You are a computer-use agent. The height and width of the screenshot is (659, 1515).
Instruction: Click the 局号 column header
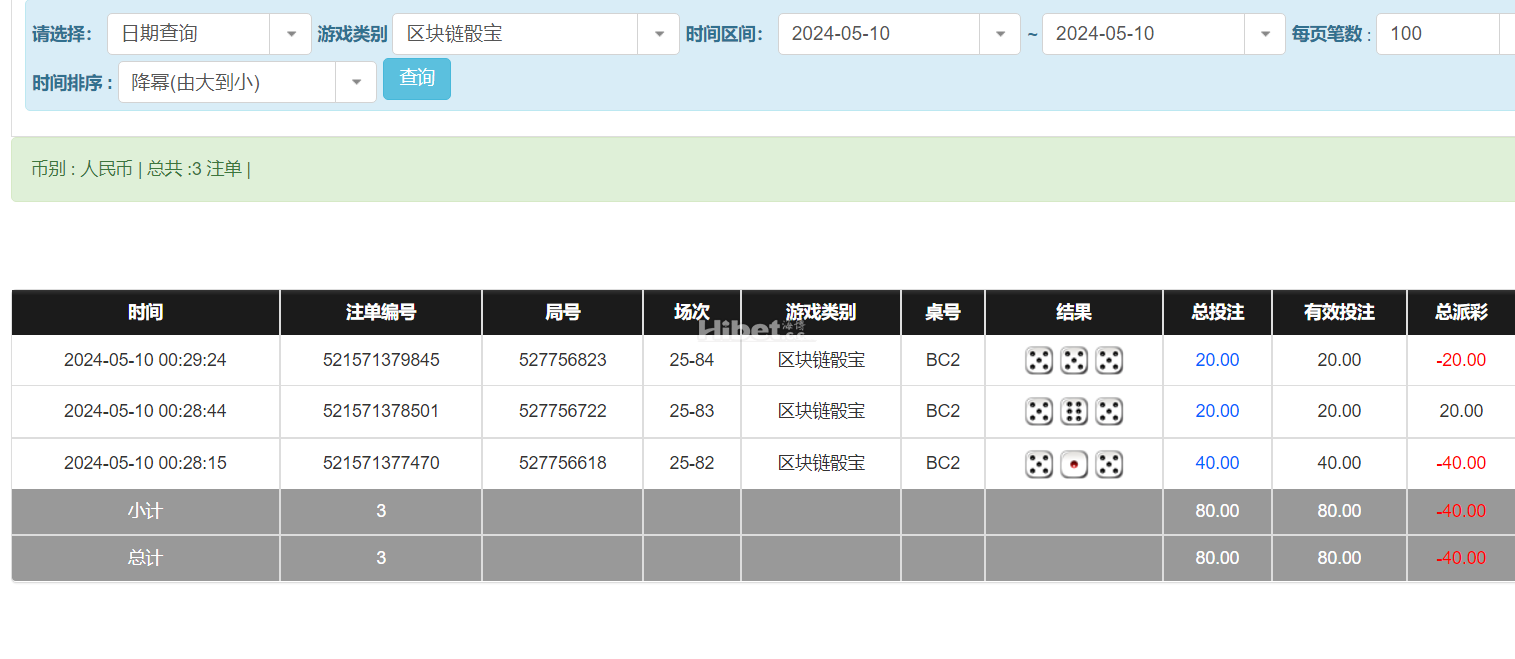click(x=563, y=312)
